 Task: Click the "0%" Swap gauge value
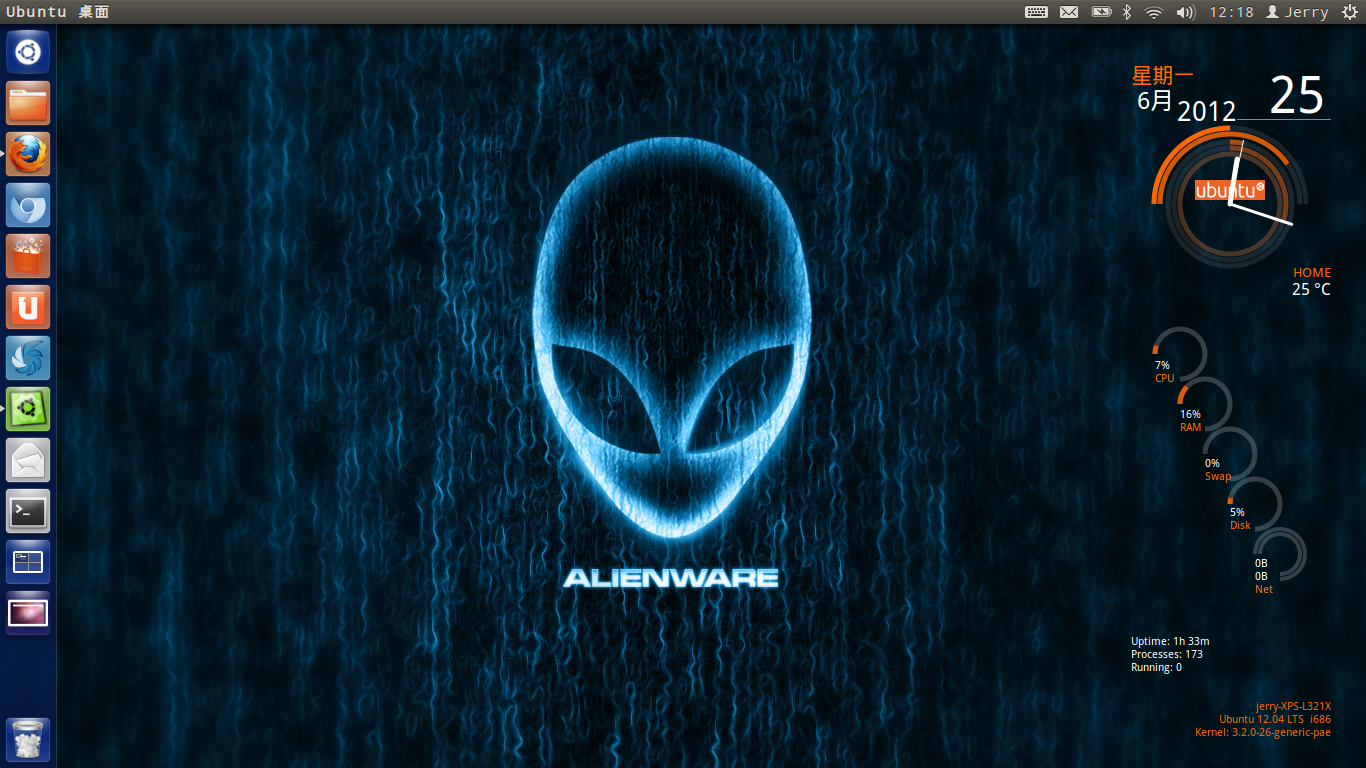[x=1212, y=464]
